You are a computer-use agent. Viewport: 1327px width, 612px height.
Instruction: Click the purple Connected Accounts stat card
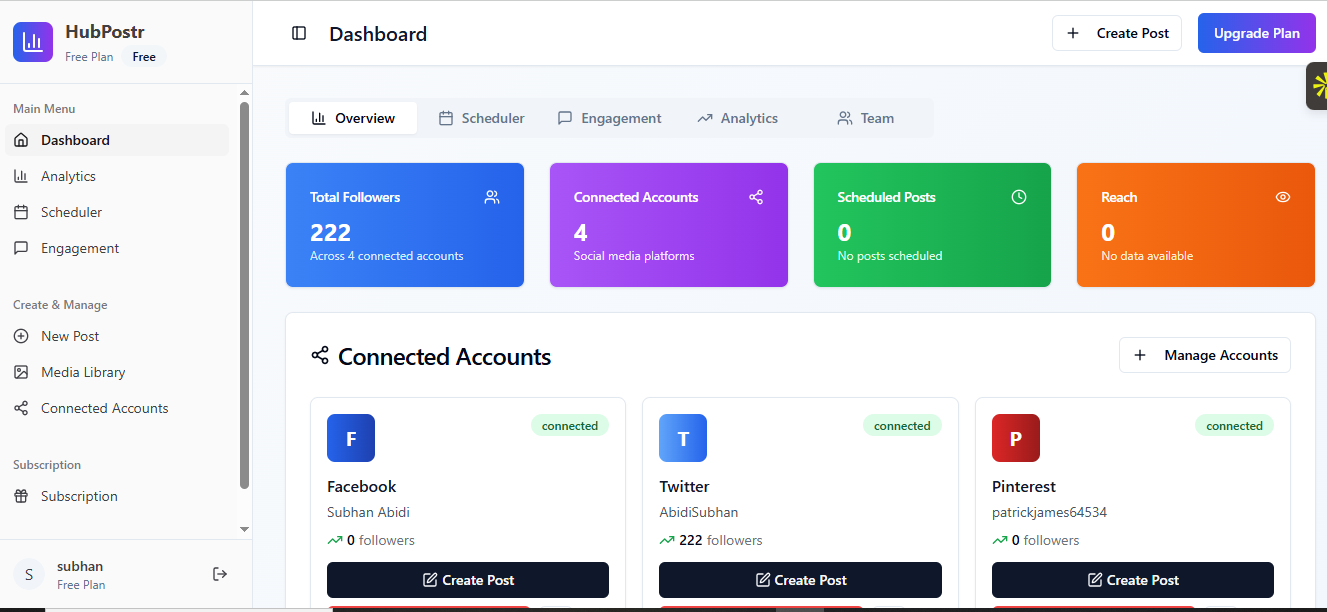669,225
